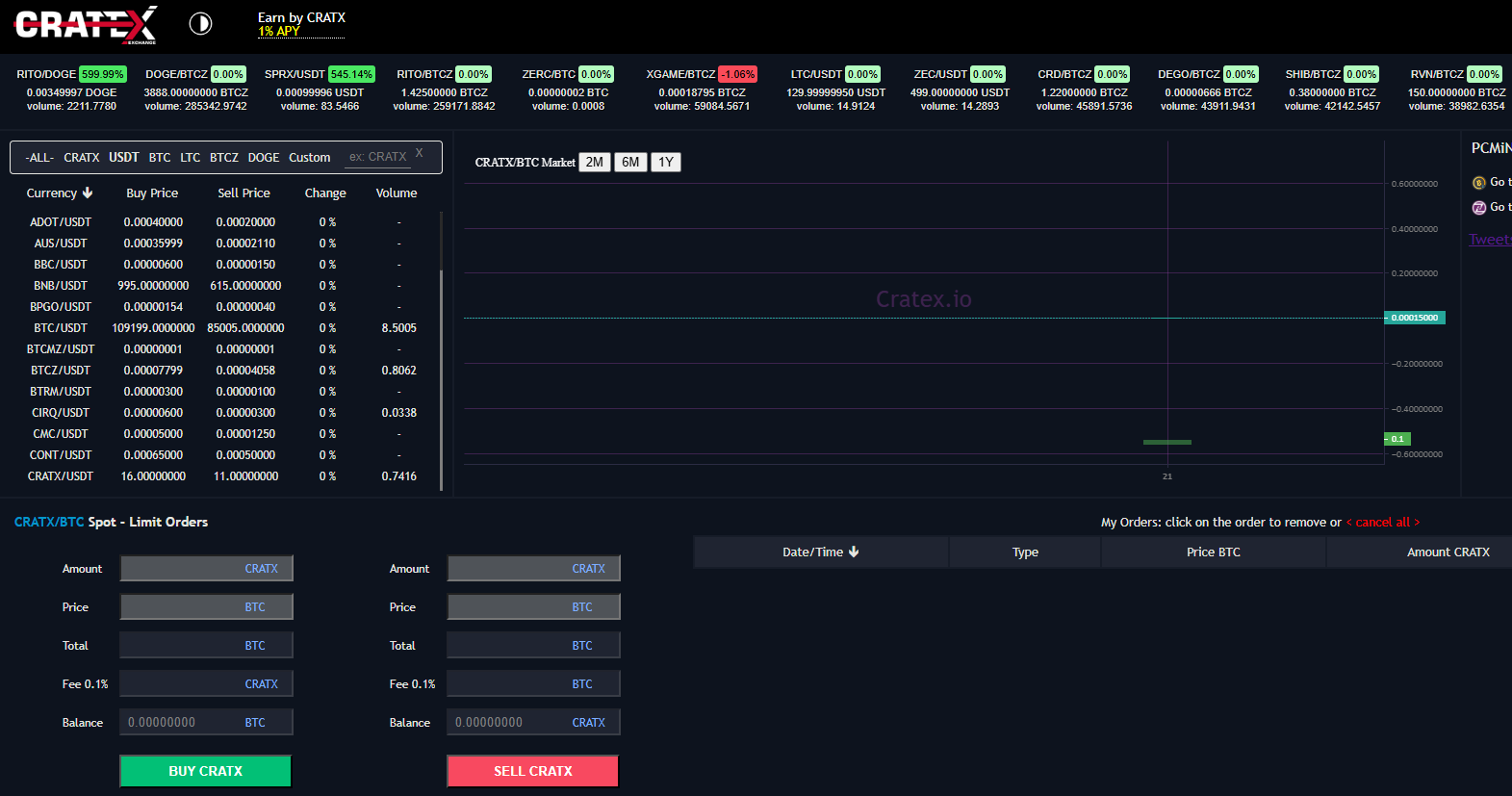The width and height of the screenshot is (1512, 796).
Task: Select the ADOT/USDT market row
Action: tap(224, 221)
